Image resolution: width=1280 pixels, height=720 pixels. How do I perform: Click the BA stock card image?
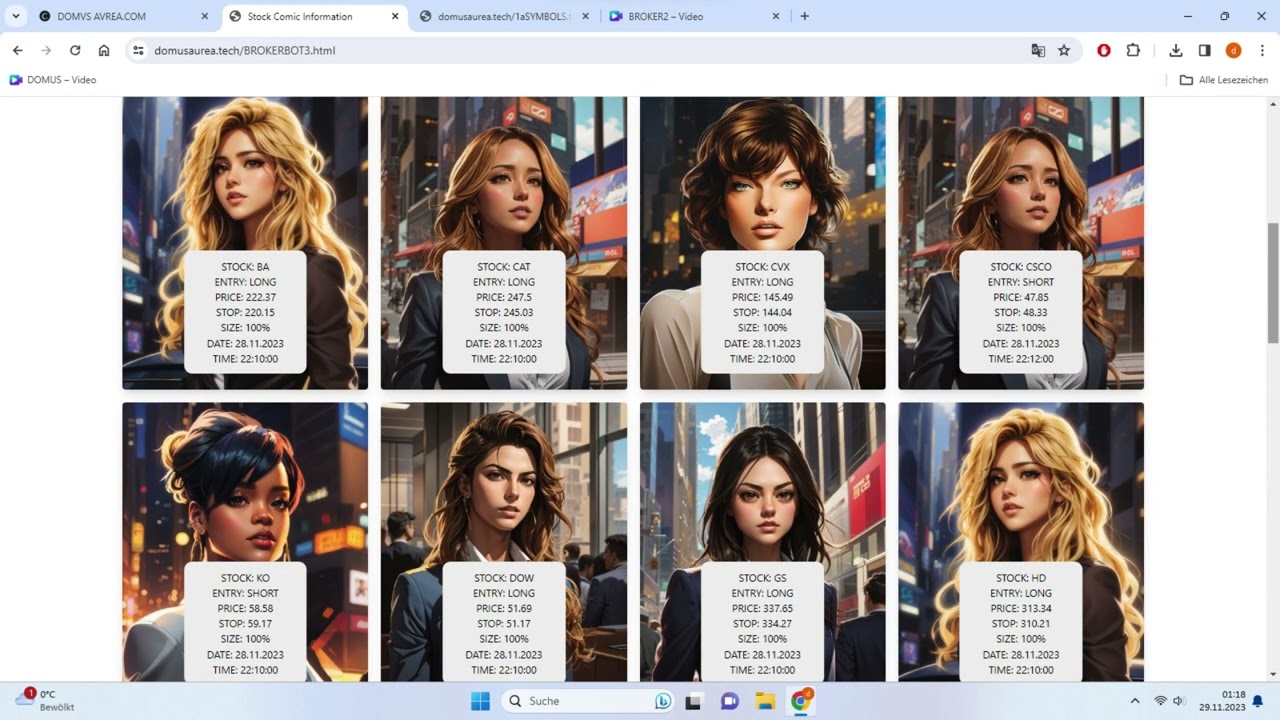pos(245,243)
